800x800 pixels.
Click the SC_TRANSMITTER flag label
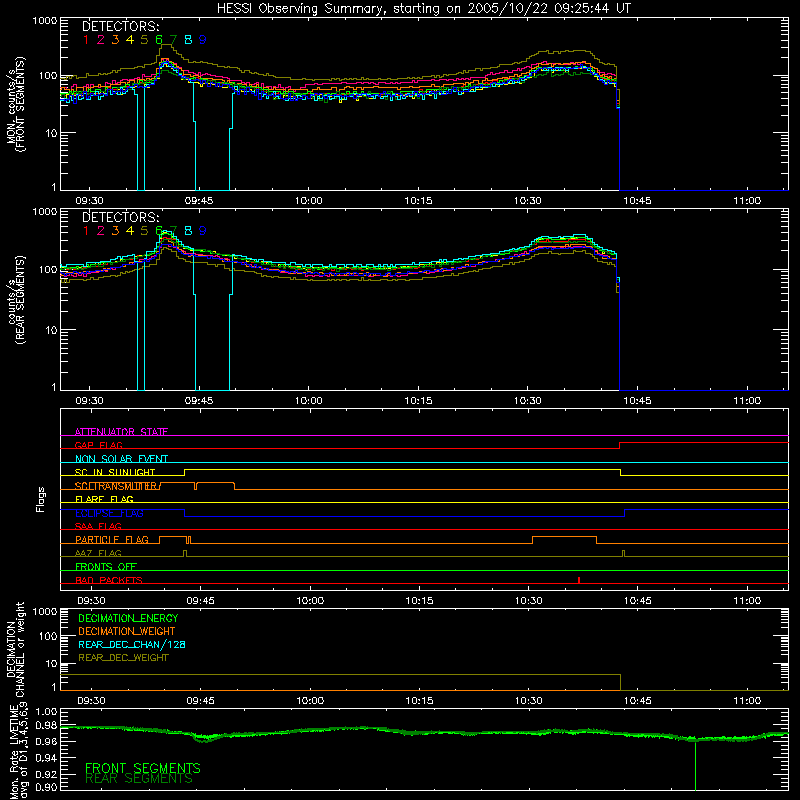click(x=116, y=486)
